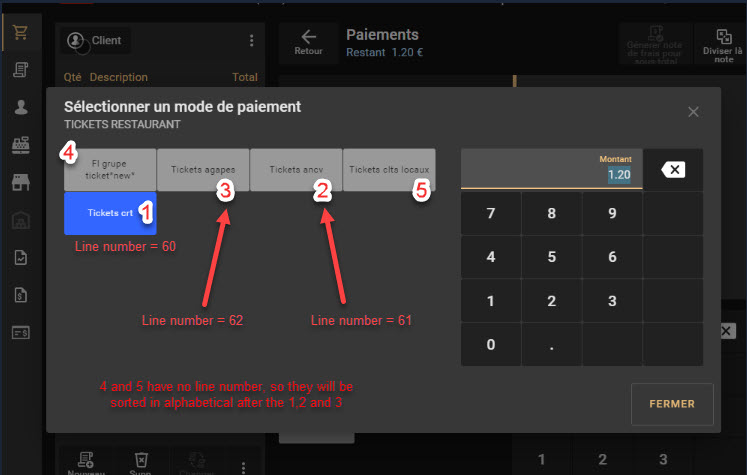Image resolution: width=747 pixels, height=475 pixels.
Task: Open the shopping cart sidebar icon
Action: (x=20, y=32)
